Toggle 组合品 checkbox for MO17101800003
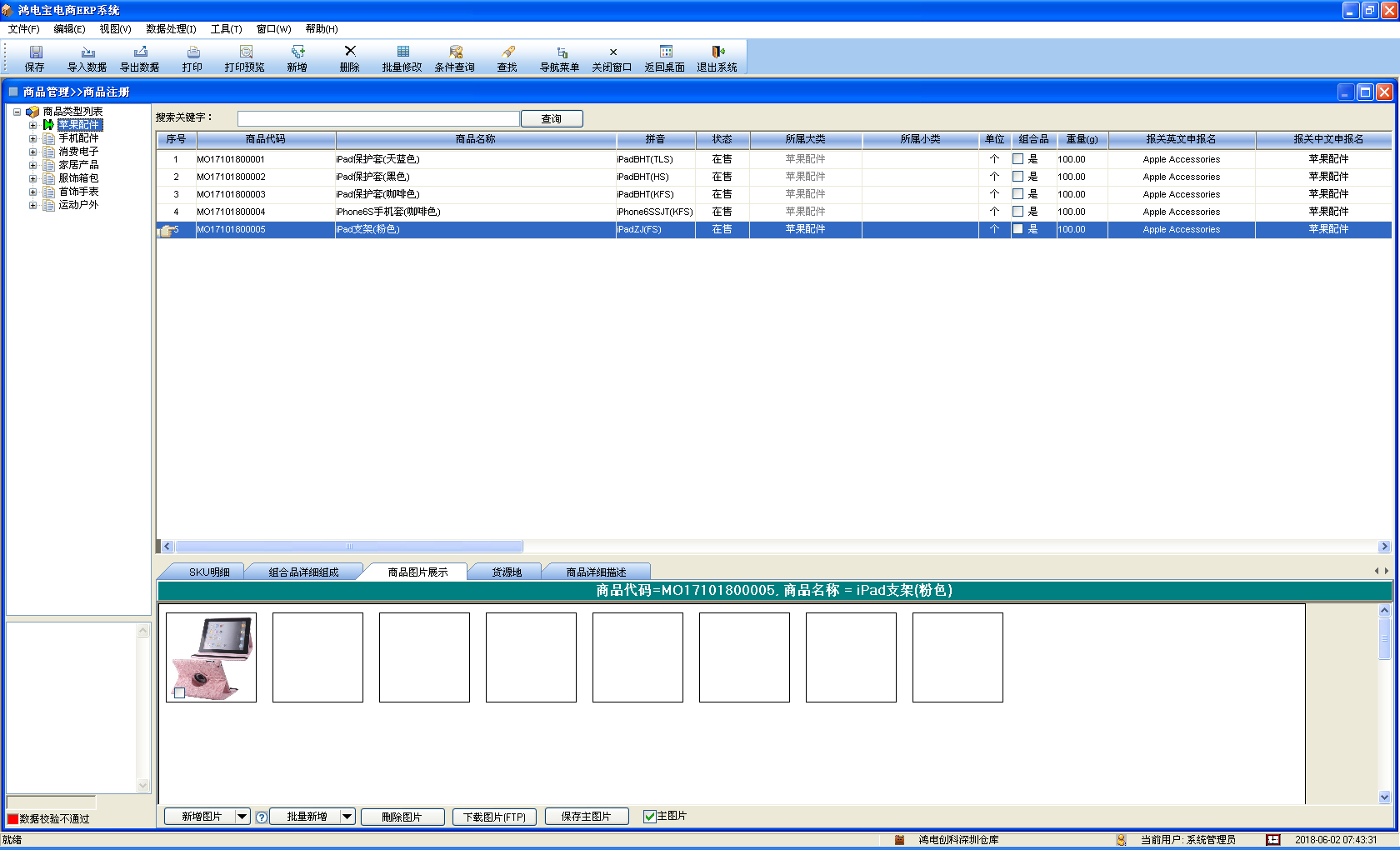1400x850 pixels. [1017, 194]
